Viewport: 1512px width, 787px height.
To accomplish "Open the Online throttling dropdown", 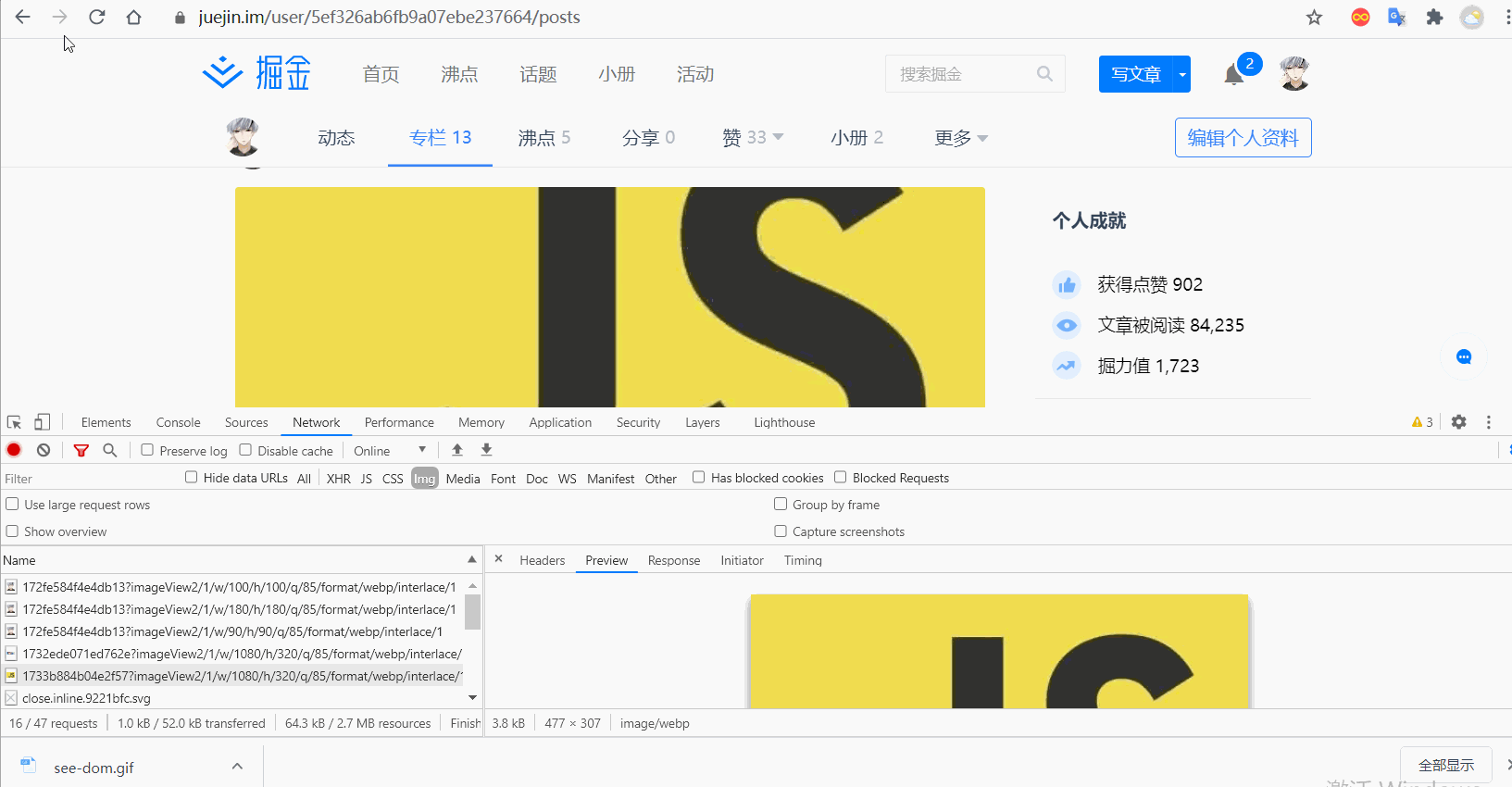I will 390,451.
